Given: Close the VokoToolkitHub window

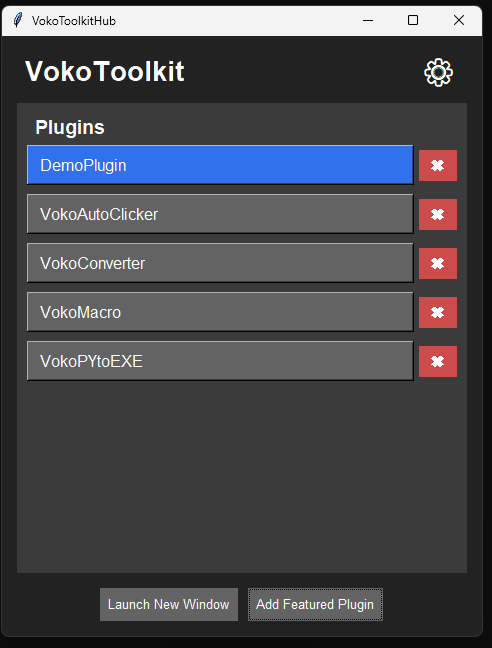Looking at the screenshot, I should [x=459, y=20].
